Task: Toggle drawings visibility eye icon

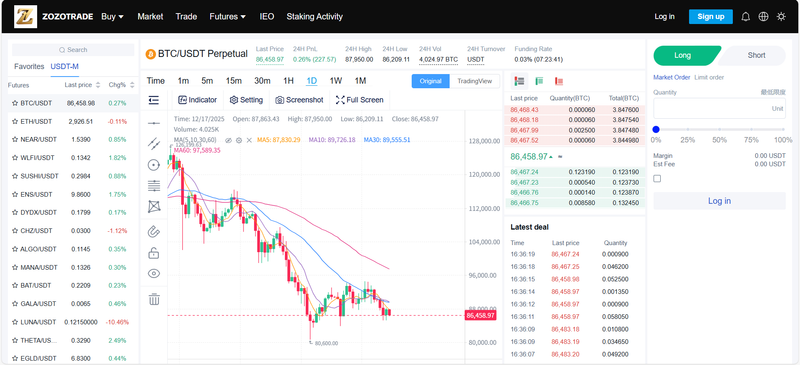Action: pyautogui.click(x=154, y=274)
